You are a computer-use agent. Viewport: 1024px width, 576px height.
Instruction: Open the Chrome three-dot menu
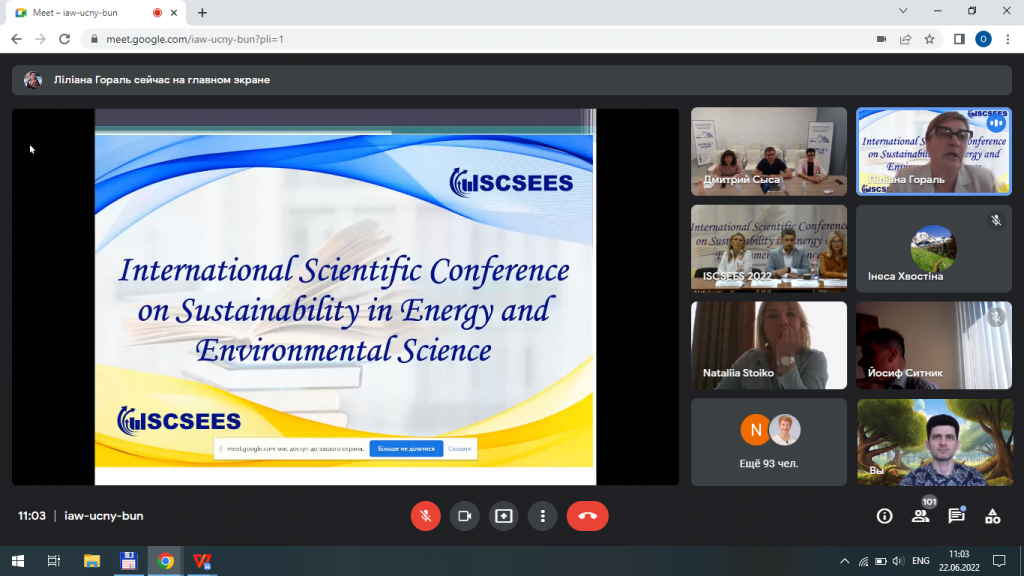pos(1008,39)
